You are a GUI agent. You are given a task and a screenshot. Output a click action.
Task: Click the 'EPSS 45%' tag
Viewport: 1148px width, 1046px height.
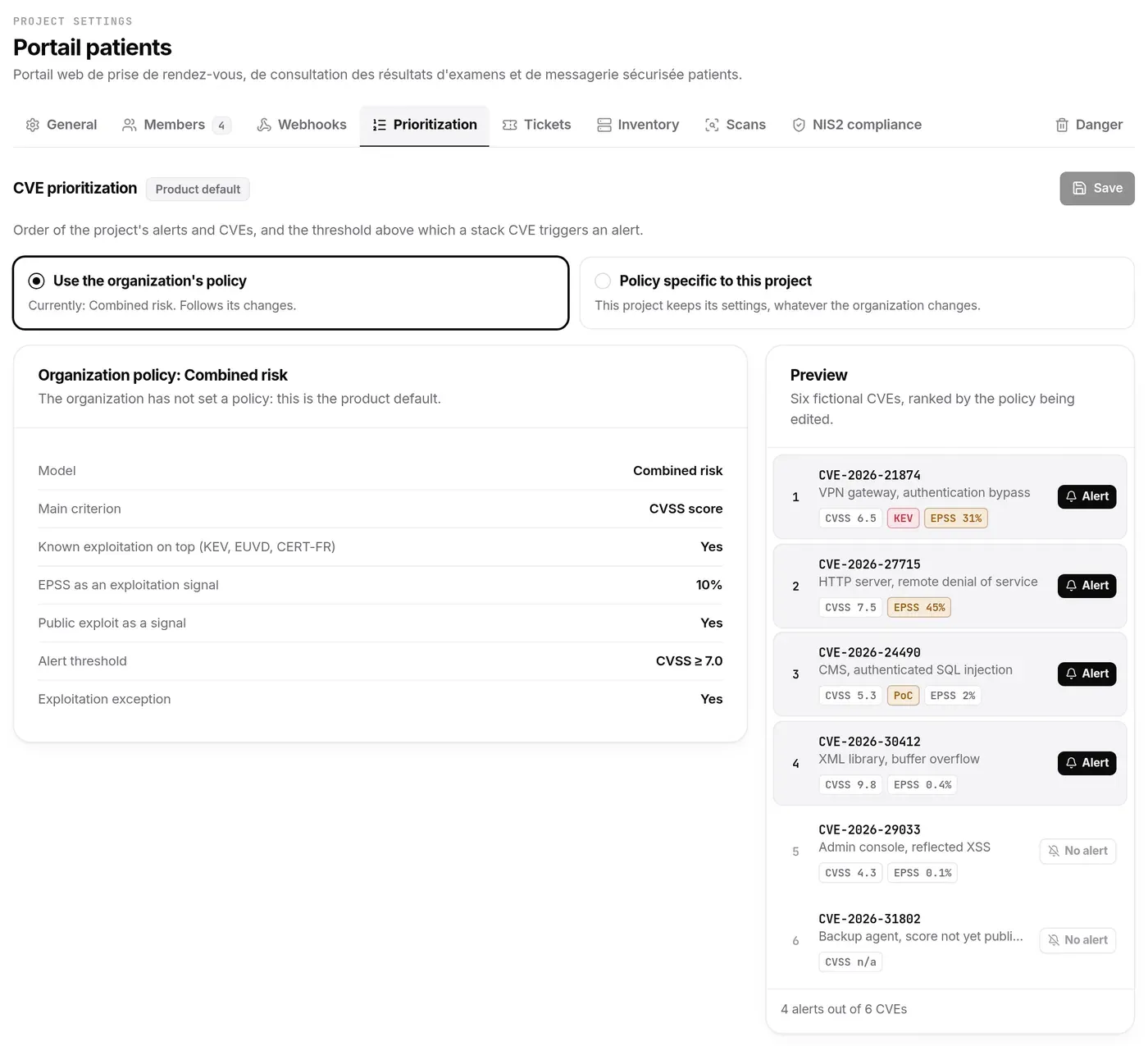pyautogui.click(x=919, y=608)
